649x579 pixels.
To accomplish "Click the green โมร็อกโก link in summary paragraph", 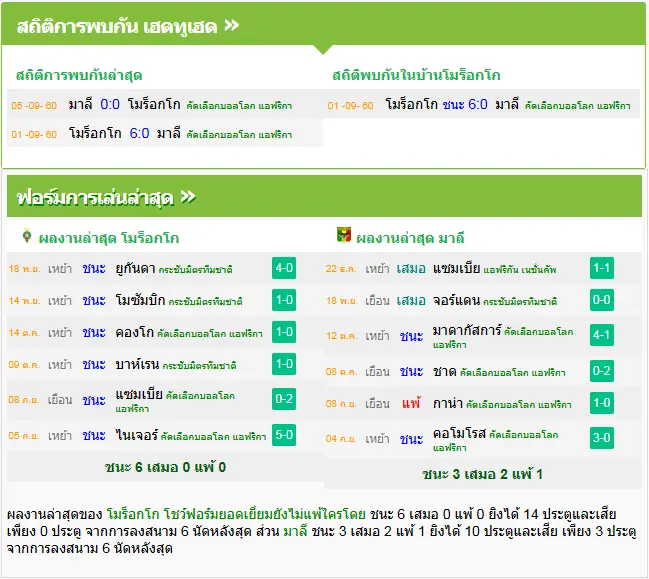I will tap(133, 514).
